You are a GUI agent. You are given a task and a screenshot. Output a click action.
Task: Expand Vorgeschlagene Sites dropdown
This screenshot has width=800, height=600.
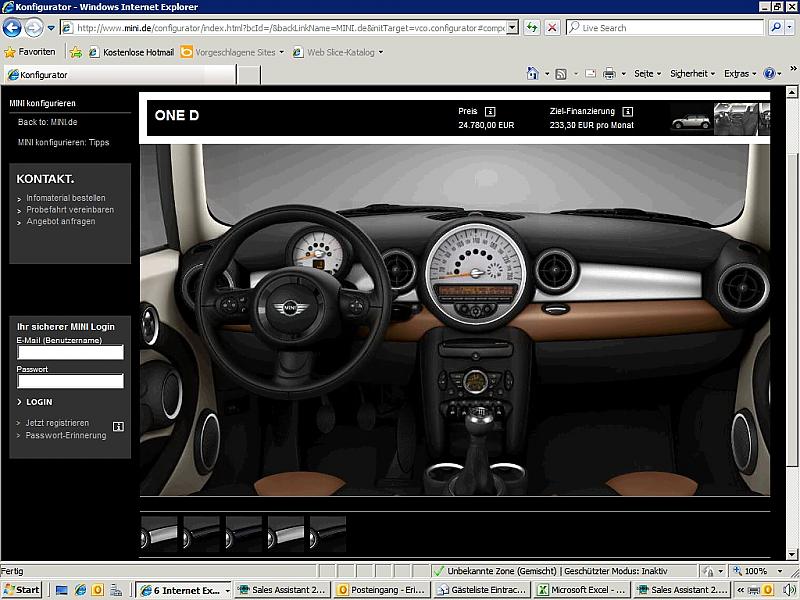pos(281,52)
